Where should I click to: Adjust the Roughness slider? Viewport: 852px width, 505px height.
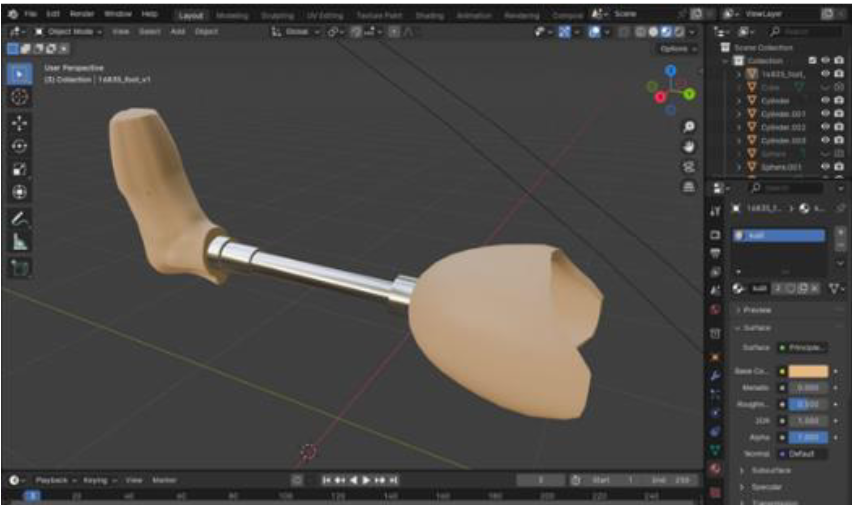(x=808, y=404)
